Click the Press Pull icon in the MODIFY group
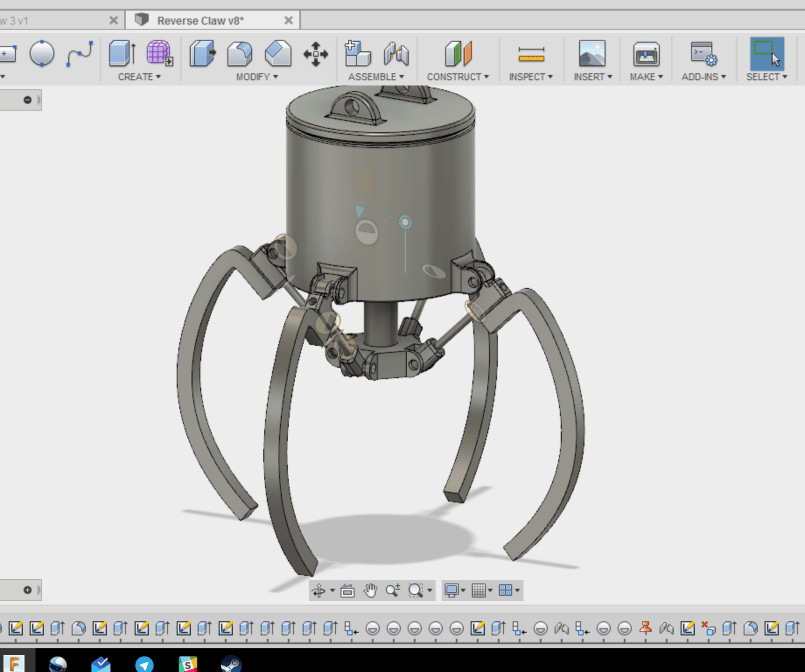Viewport: 805px width, 672px height. [x=203, y=53]
